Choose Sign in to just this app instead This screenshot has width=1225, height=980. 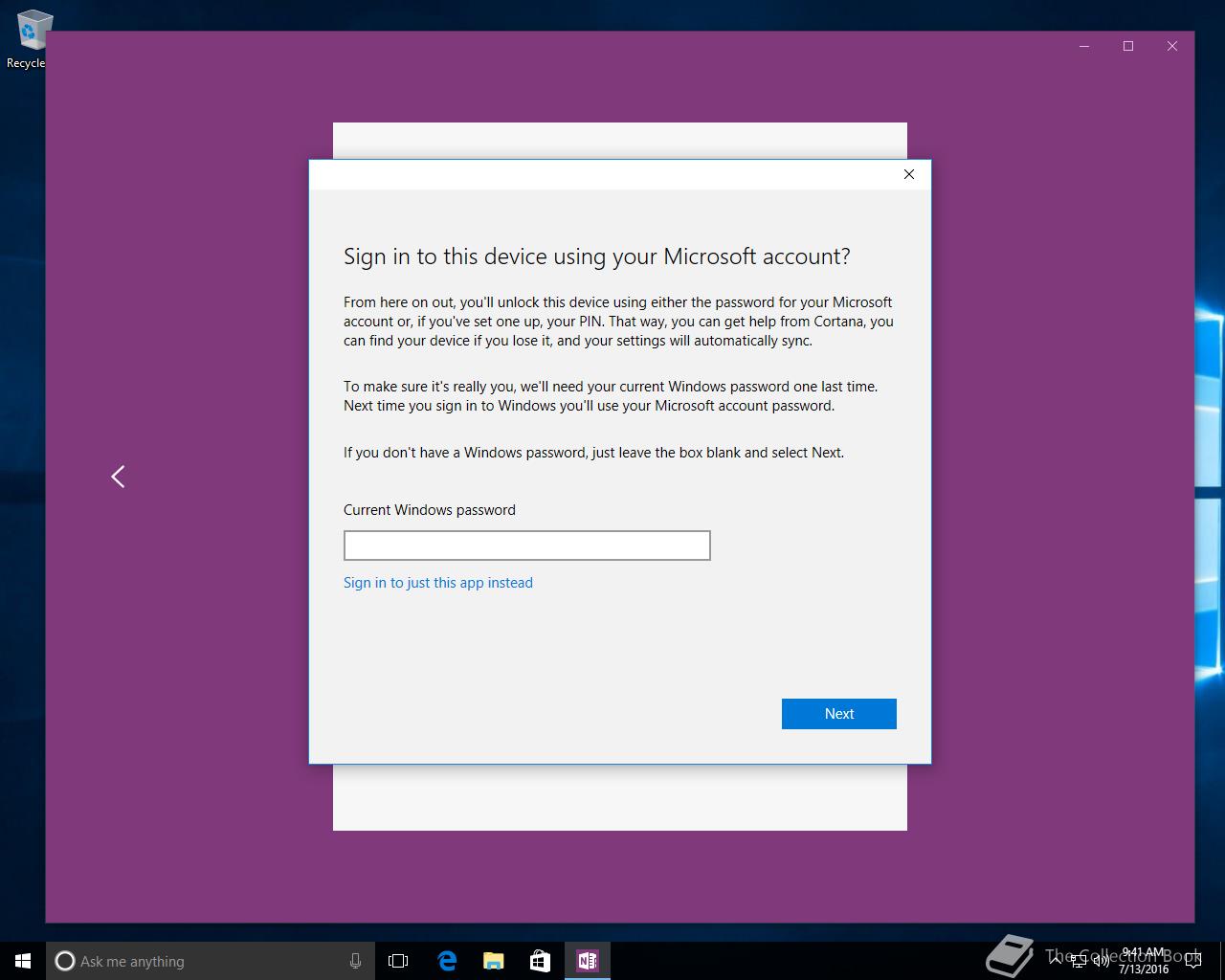pos(438,583)
